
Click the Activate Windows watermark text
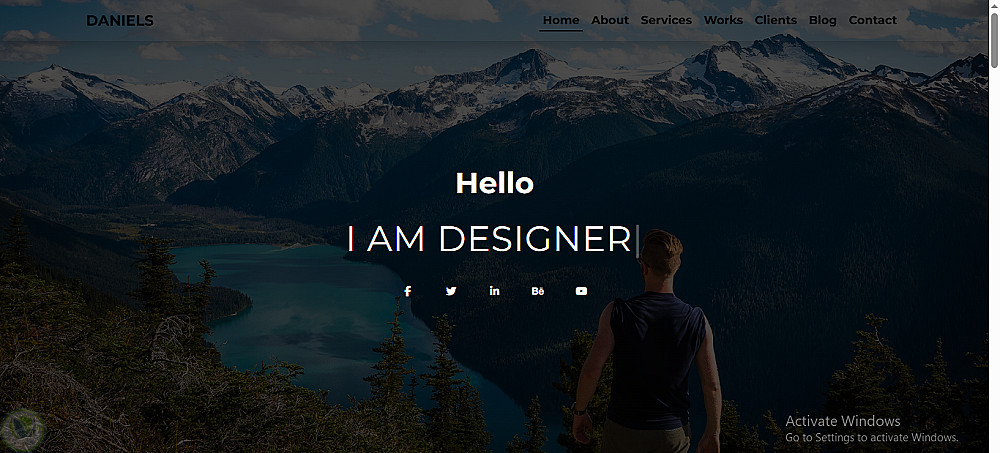(x=872, y=428)
